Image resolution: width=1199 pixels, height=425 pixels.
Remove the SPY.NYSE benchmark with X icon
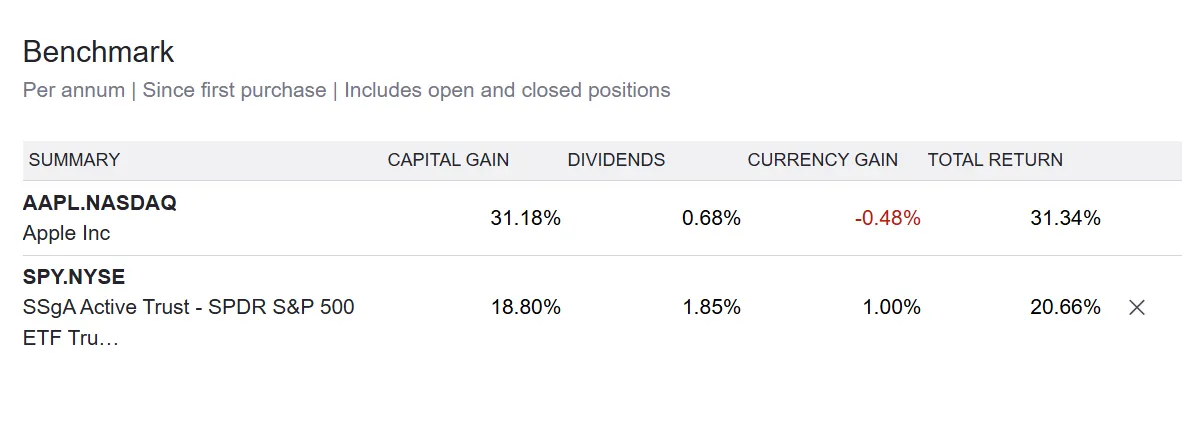click(x=1136, y=308)
